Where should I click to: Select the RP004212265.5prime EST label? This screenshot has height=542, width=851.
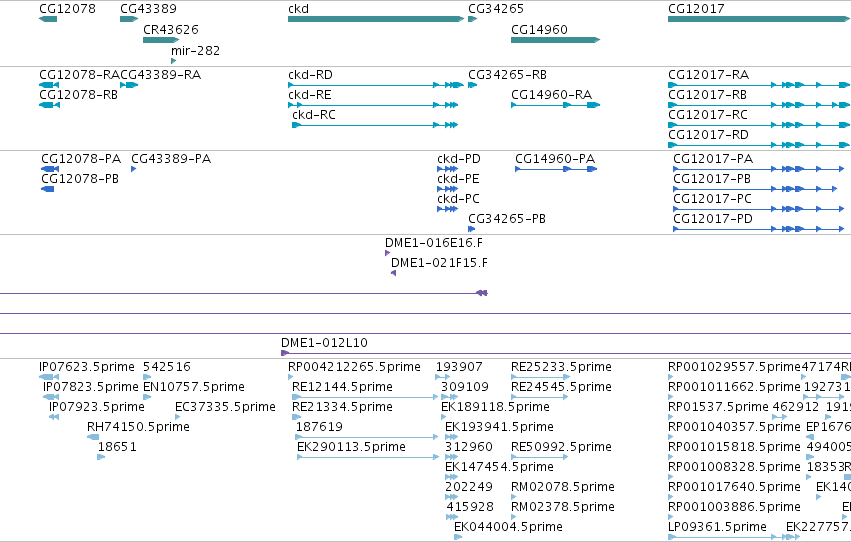[354, 367]
